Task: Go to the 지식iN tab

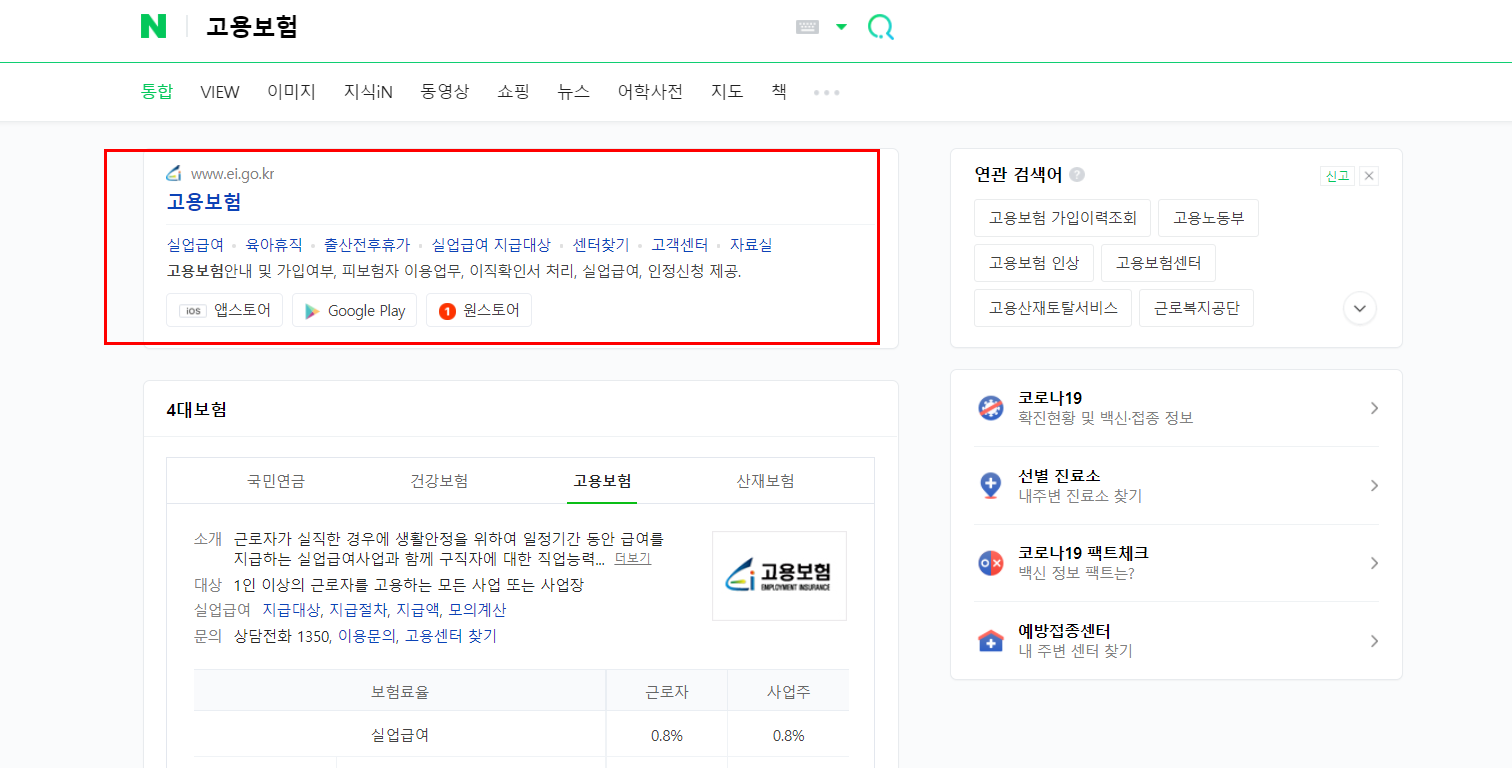Action: point(368,92)
